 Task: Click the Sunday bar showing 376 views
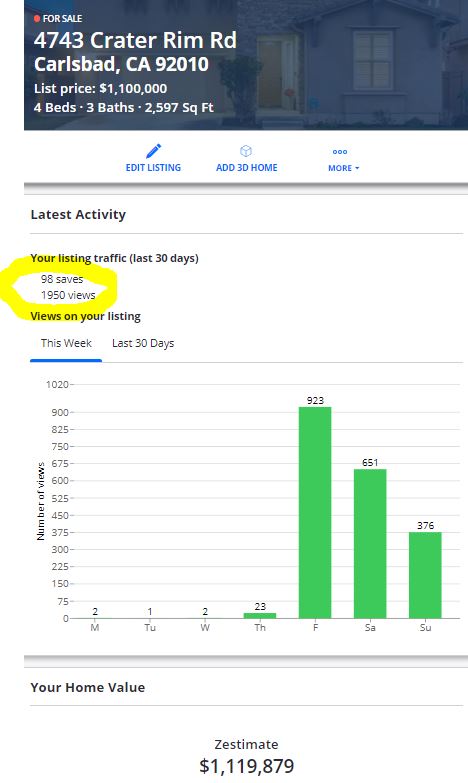pos(425,575)
